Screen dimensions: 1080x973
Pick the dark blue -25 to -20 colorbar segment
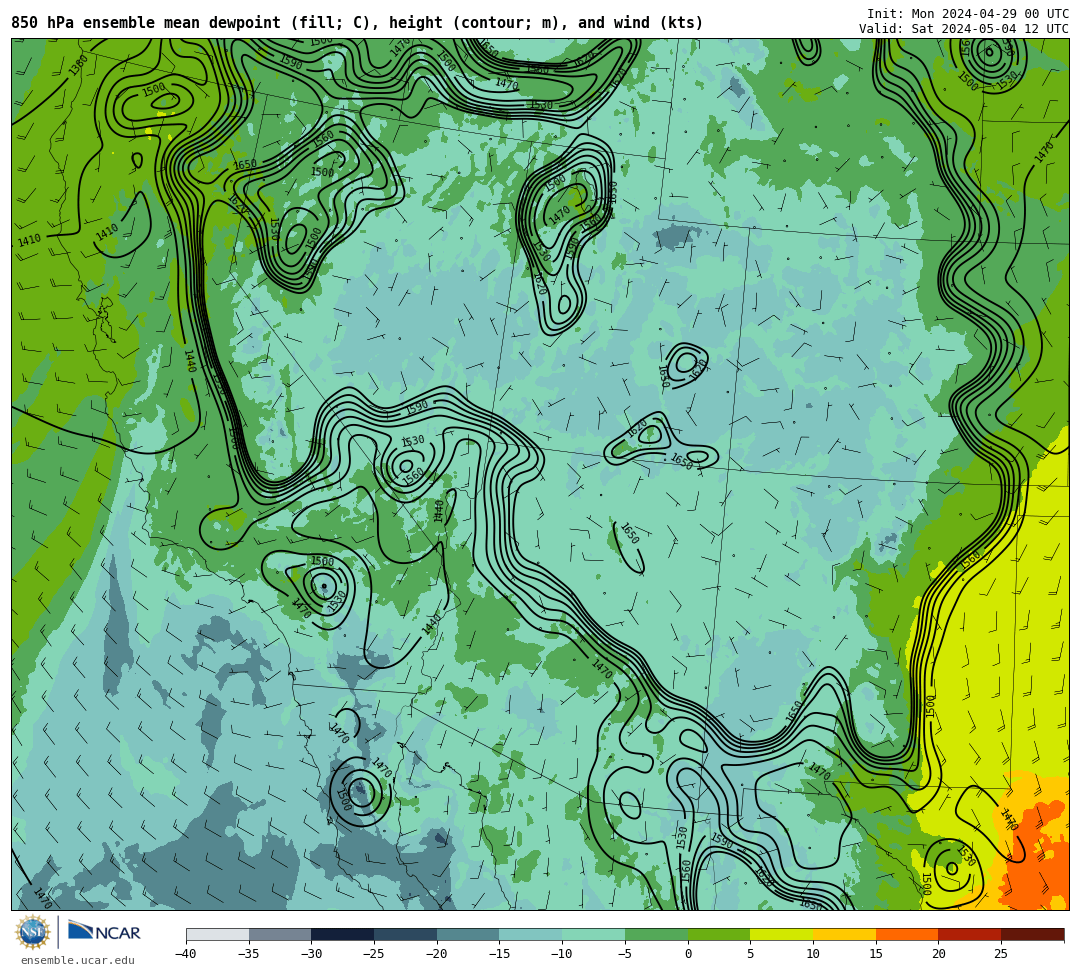point(406,934)
